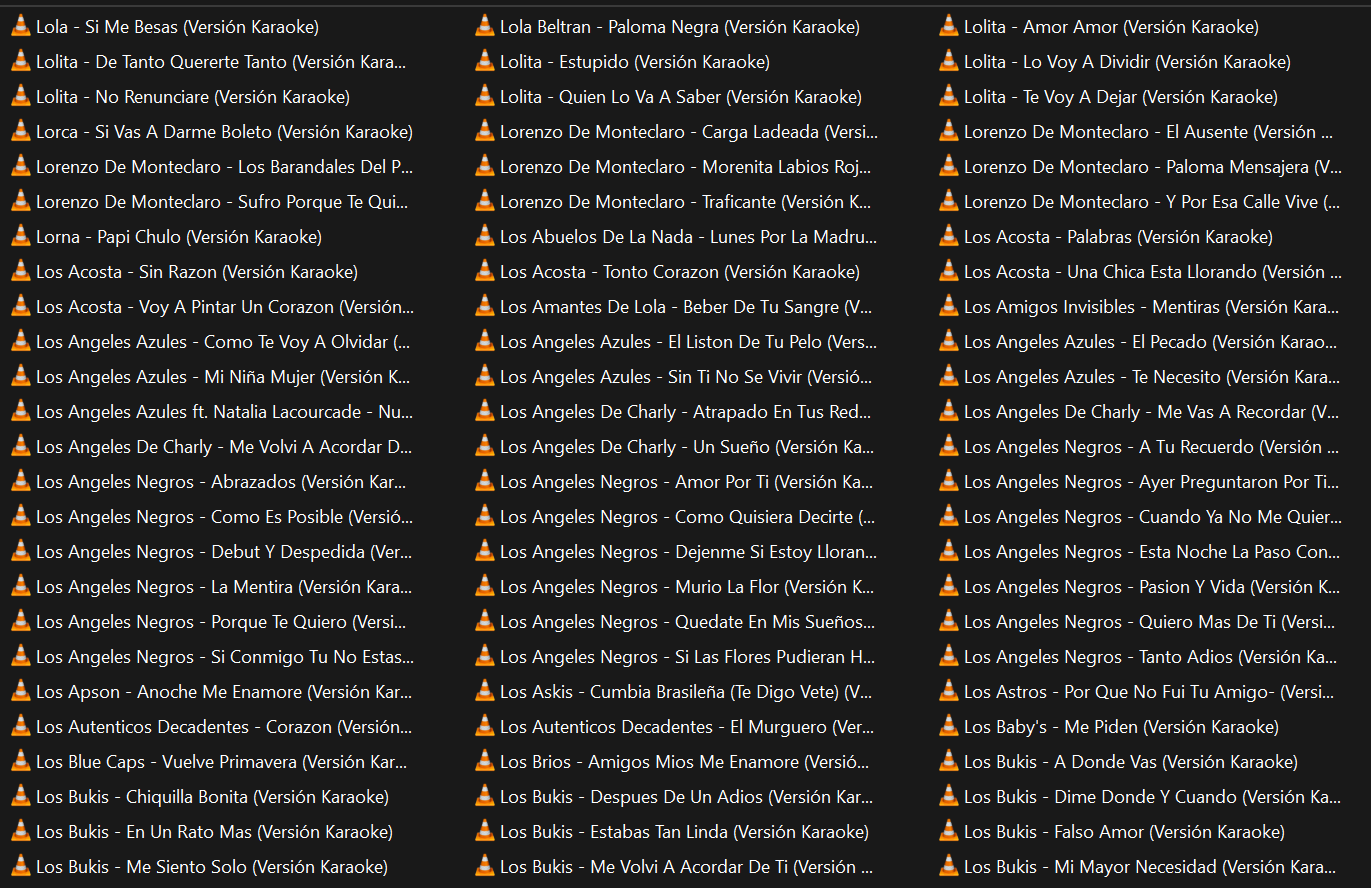Select Los Bukis - Estabas Tan Linda file
Screen dimensions: 1371x888
(x=684, y=832)
